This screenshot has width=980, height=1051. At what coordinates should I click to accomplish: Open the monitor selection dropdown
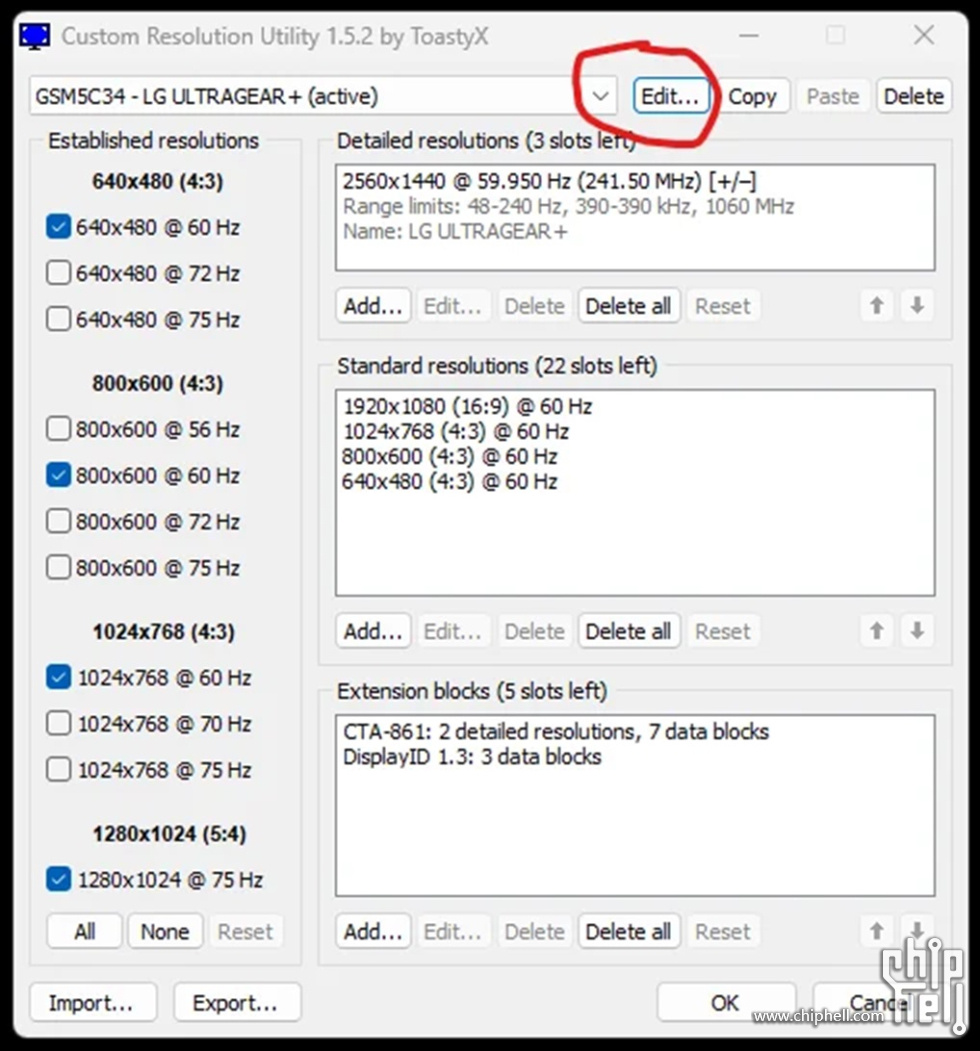(600, 96)
